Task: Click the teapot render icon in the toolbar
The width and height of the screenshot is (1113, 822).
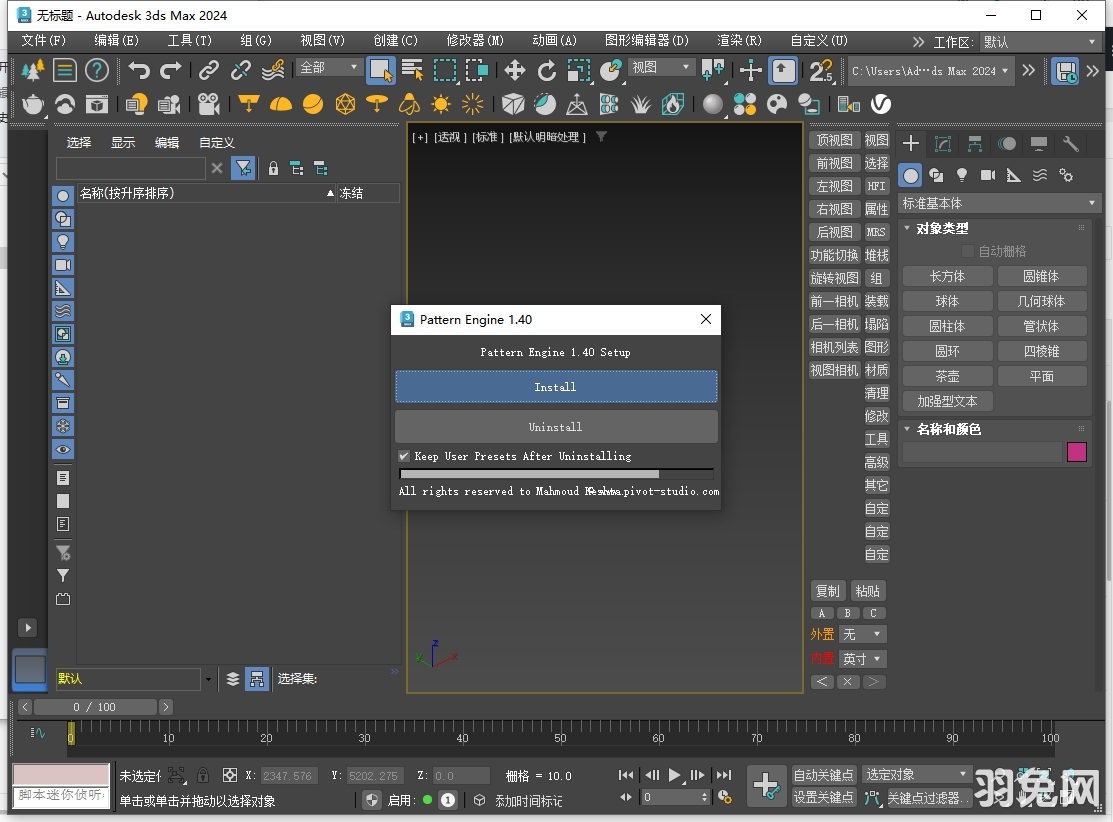Action: [x=31, y=103]
